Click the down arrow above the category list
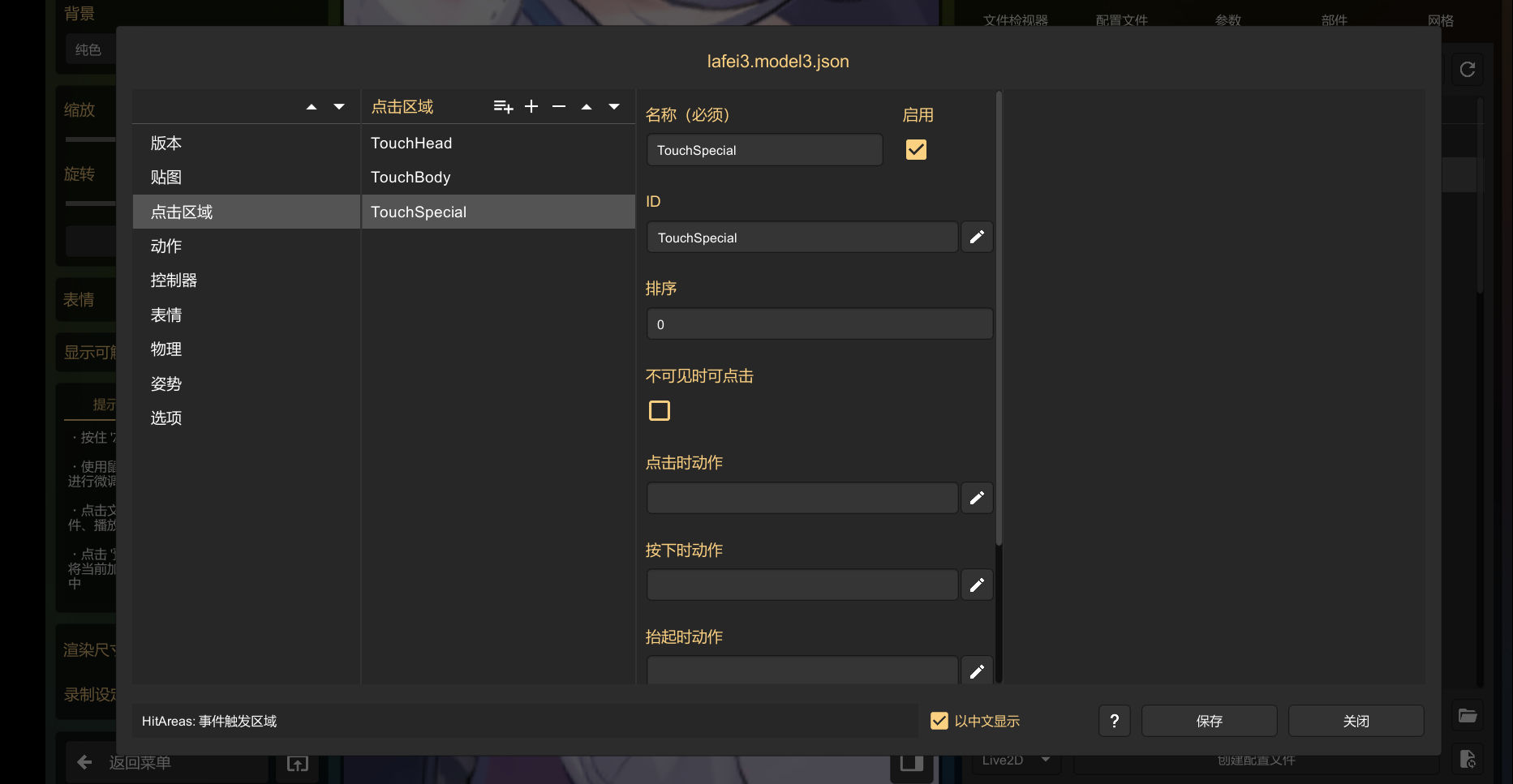 pyautogui.click(x=339, y=107)
